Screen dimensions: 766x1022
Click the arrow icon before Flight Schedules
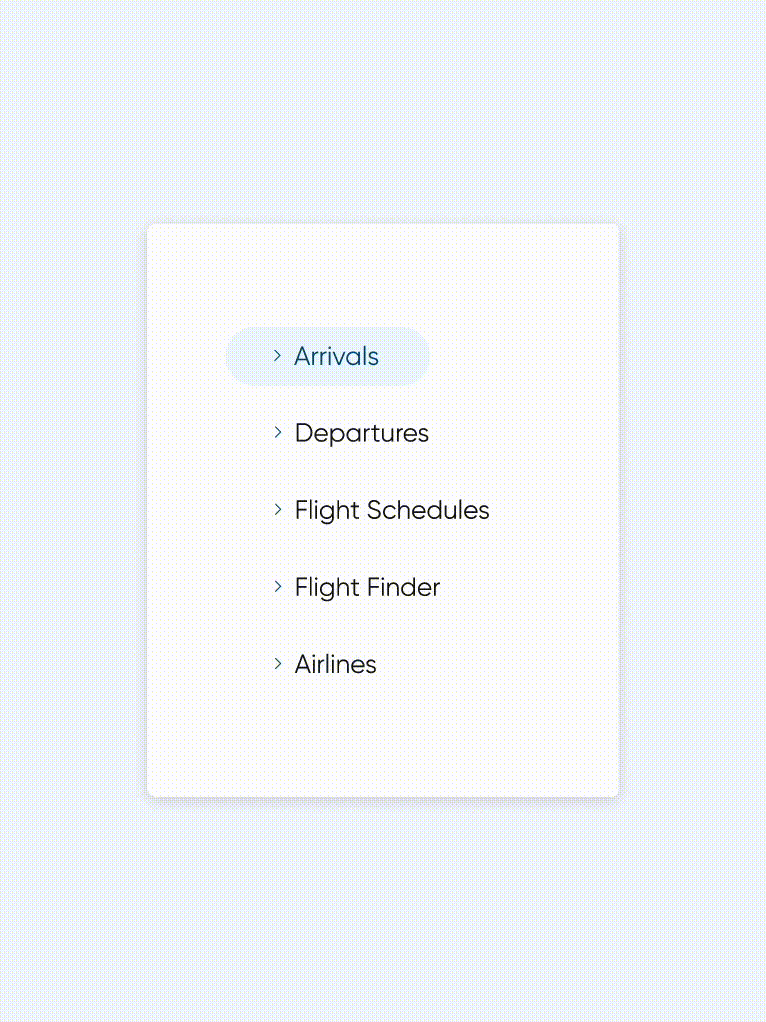coord(277,510)
